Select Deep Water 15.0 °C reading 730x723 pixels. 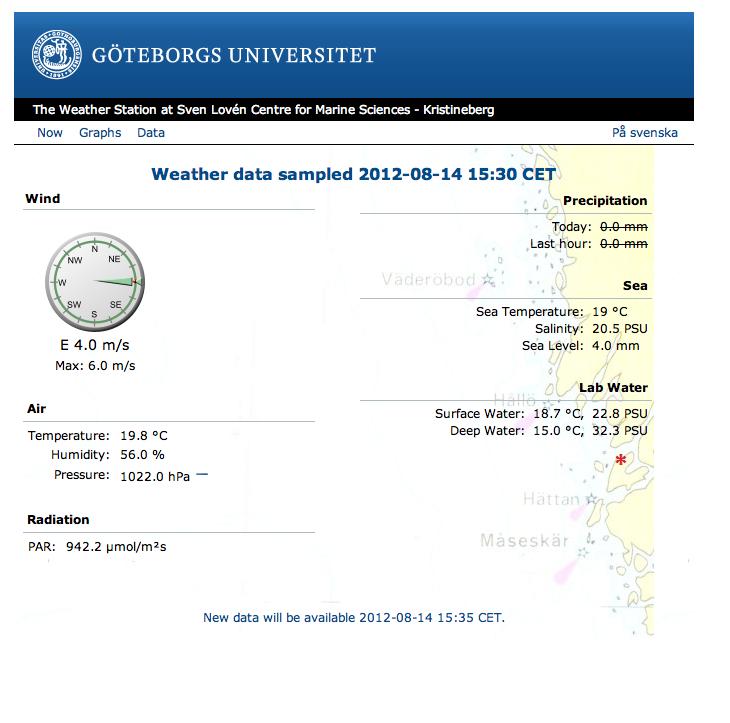tap(558, 431)
